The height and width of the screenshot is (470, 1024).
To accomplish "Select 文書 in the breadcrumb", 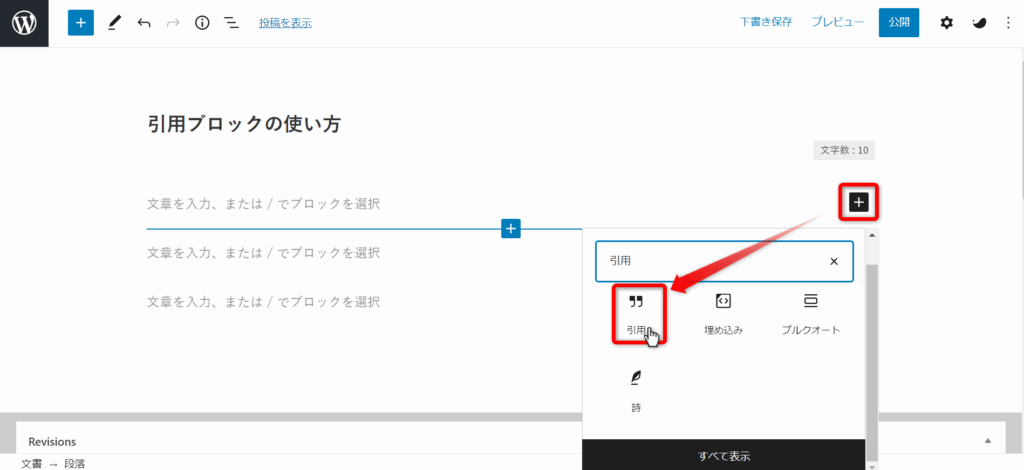I will click(x=31, y=464).
